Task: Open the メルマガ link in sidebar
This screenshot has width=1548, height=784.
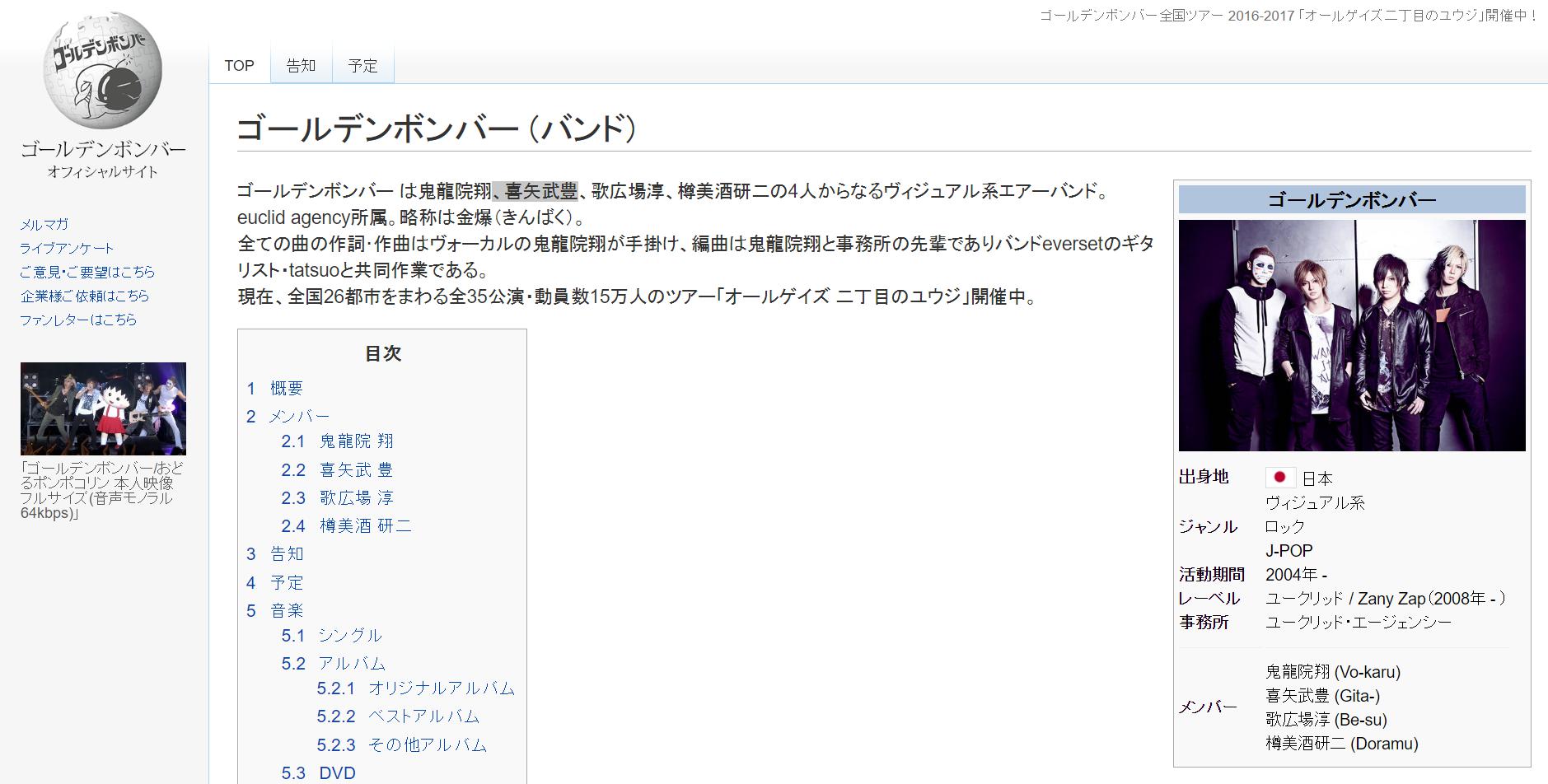Action: point(44,223)
